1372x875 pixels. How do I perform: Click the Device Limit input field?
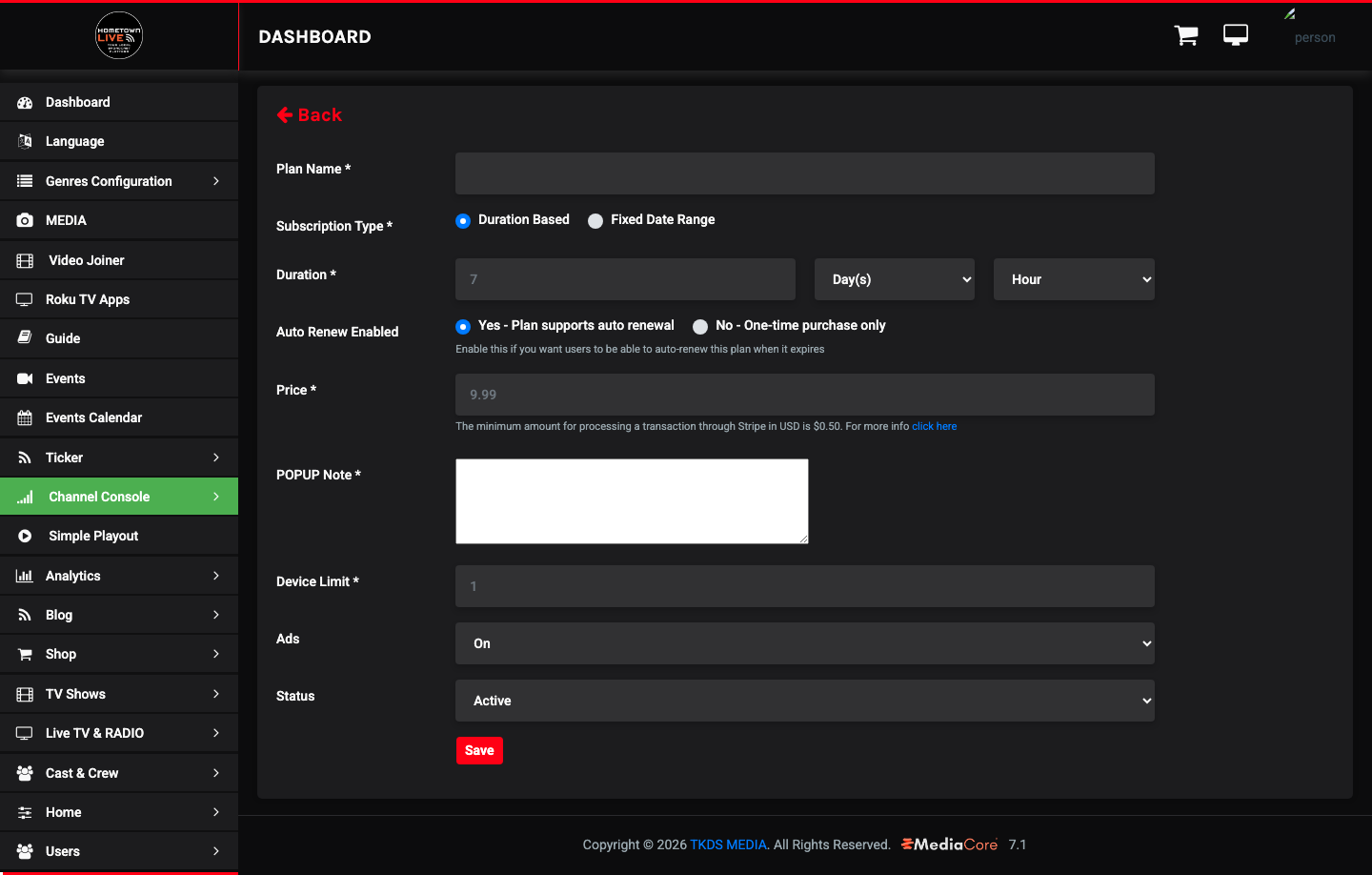[x=805, y=586]
